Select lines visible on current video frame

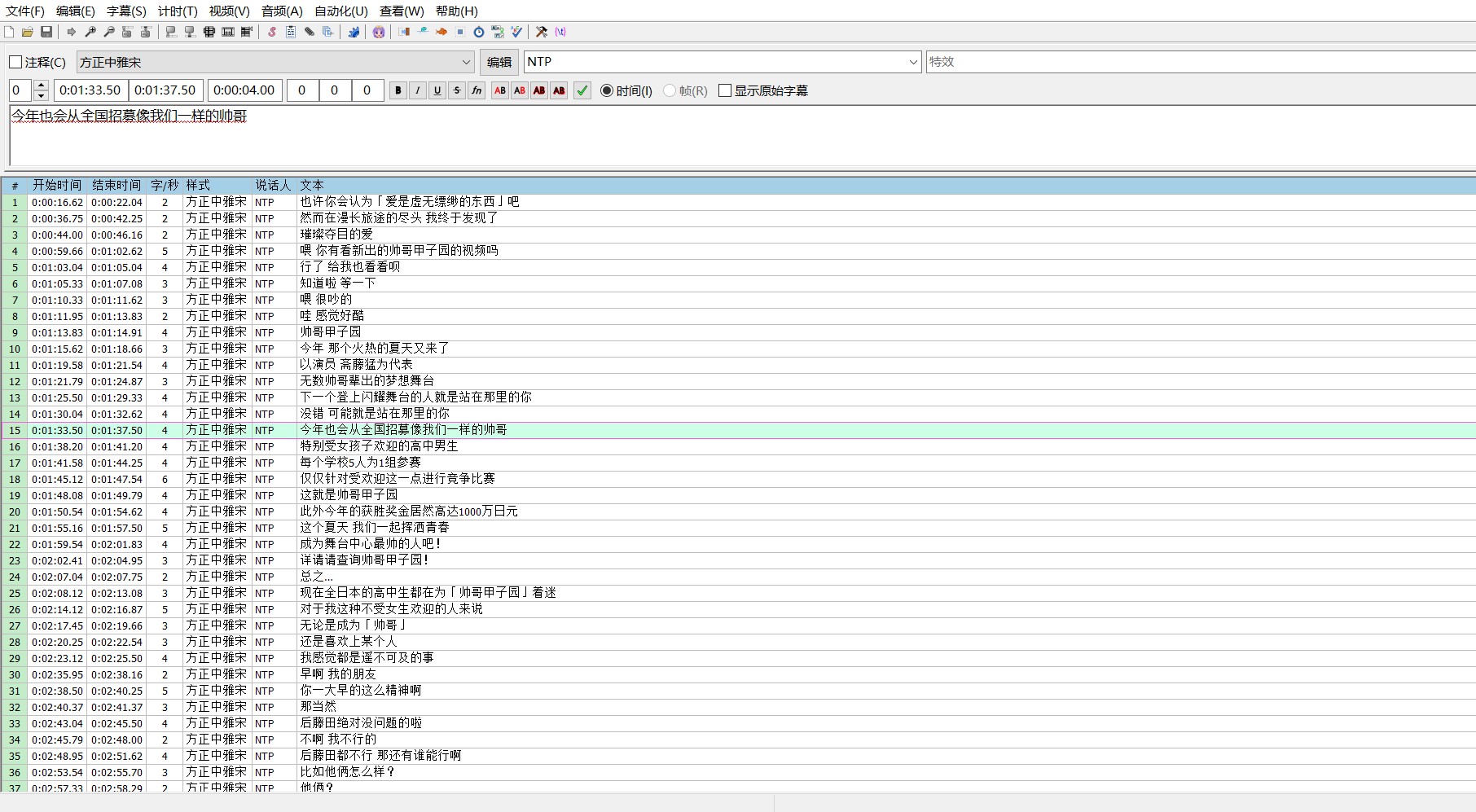point(209,32)
